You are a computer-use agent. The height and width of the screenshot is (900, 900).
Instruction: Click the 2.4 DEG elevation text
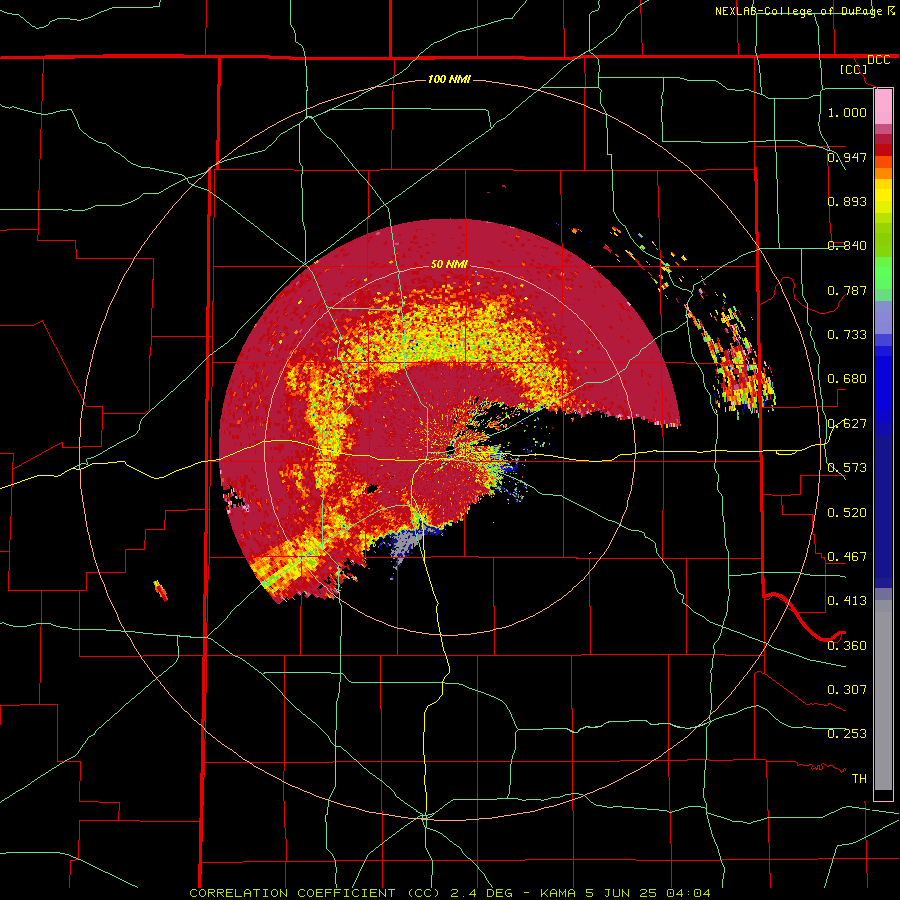tap(481, 893)
